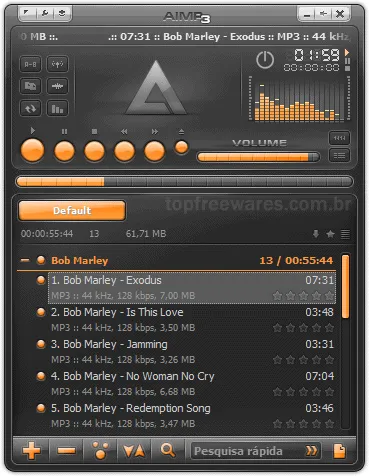Select track 1. Bob Marley - Exodus
369x476 pixels.
coord(192,288)
